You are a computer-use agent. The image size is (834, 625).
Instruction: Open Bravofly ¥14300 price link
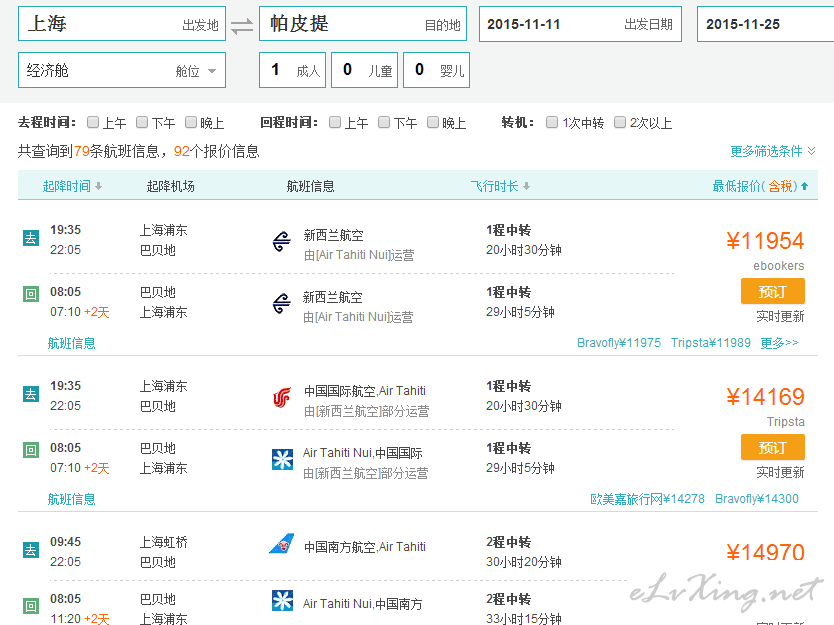coord(757,499)
